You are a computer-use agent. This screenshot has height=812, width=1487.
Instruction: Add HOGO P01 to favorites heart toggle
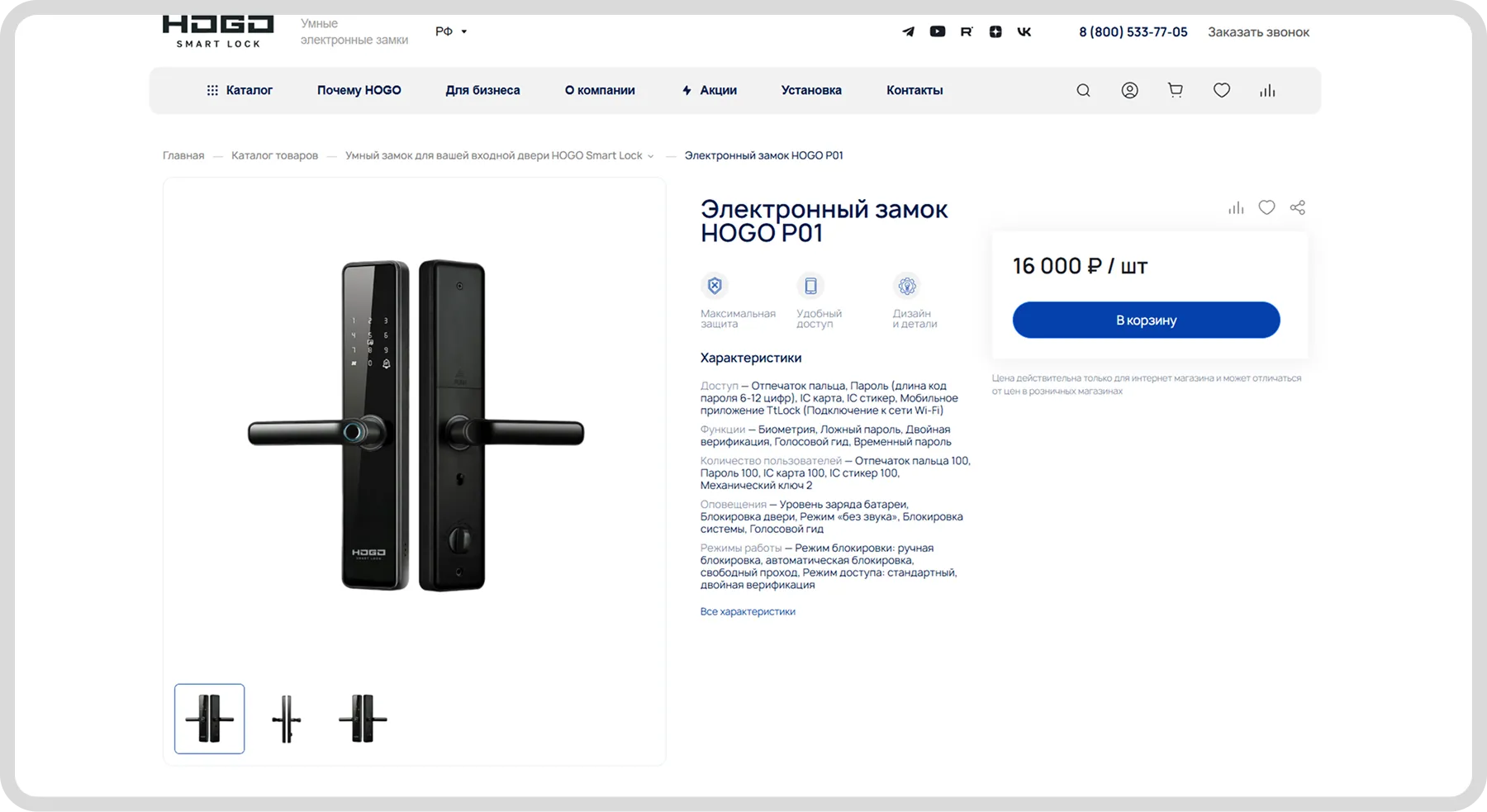coord(1266,207)
